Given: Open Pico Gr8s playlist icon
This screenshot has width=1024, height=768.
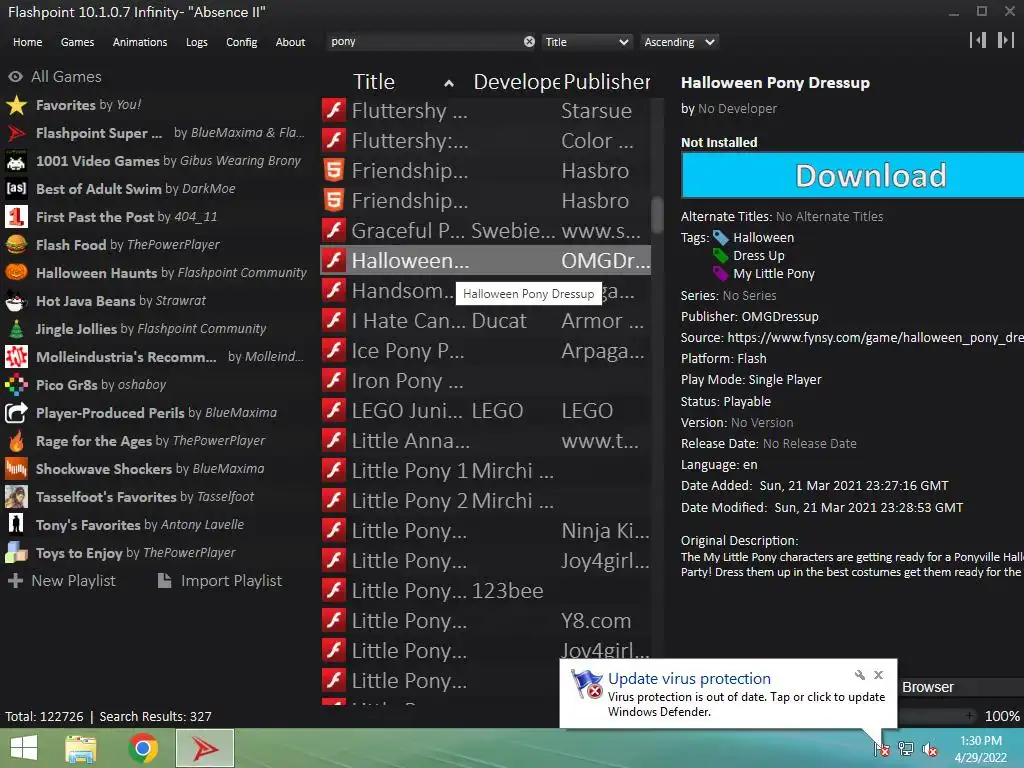Looking at the screenshot, I should (x=16, y=385).
